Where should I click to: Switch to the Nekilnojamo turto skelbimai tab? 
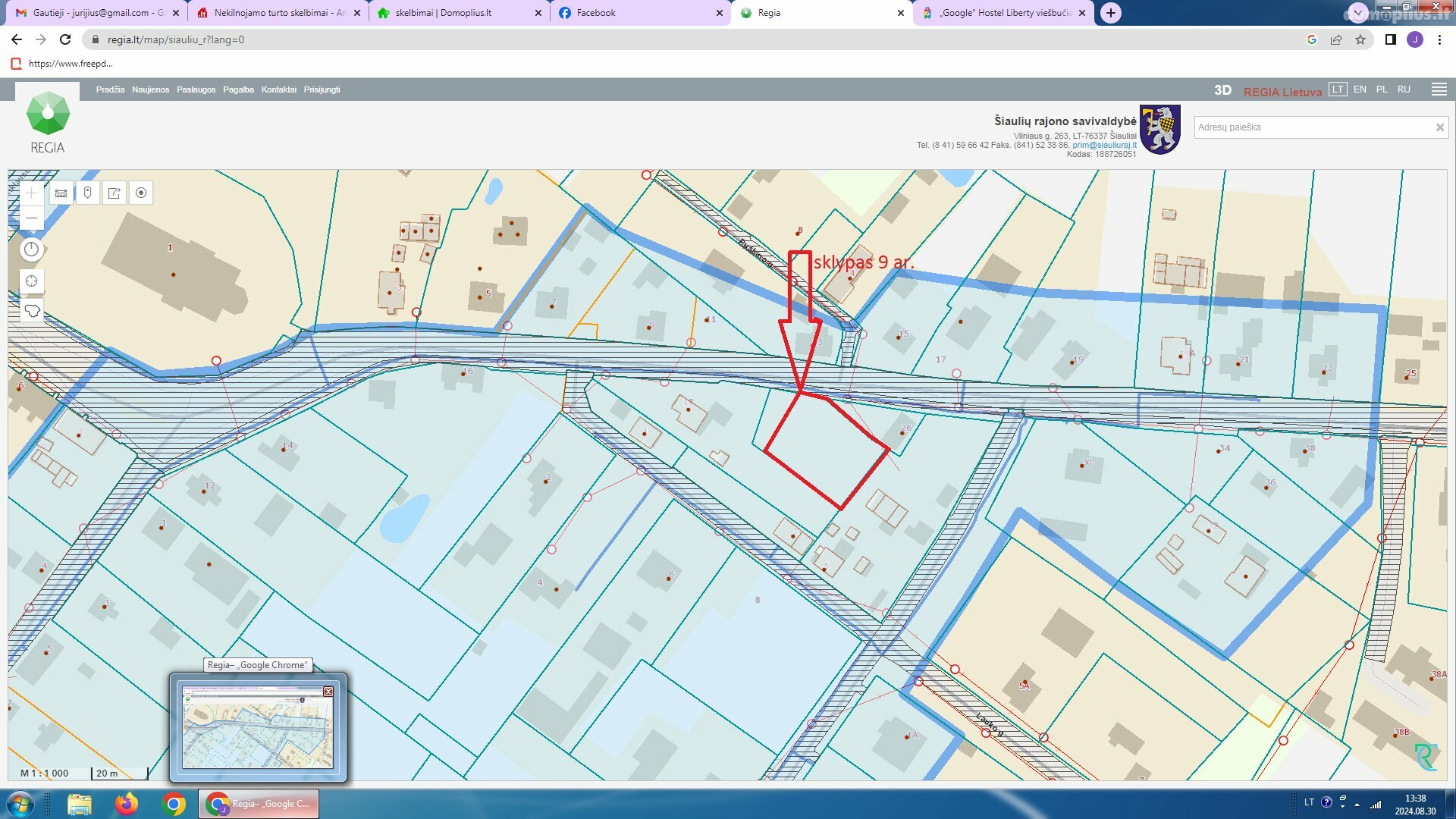[x=277, y=13]
